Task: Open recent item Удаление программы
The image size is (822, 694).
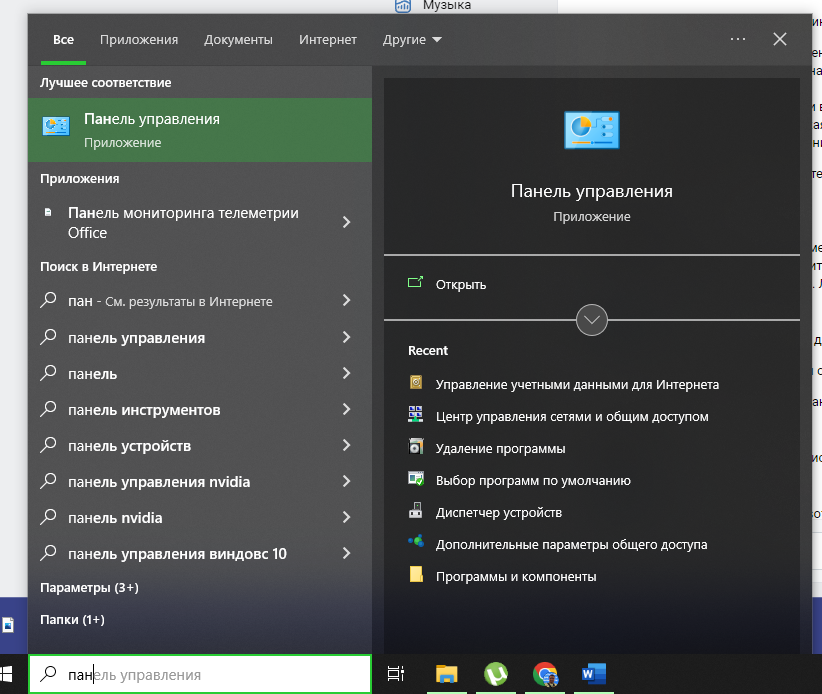Action: click(501, 449)
